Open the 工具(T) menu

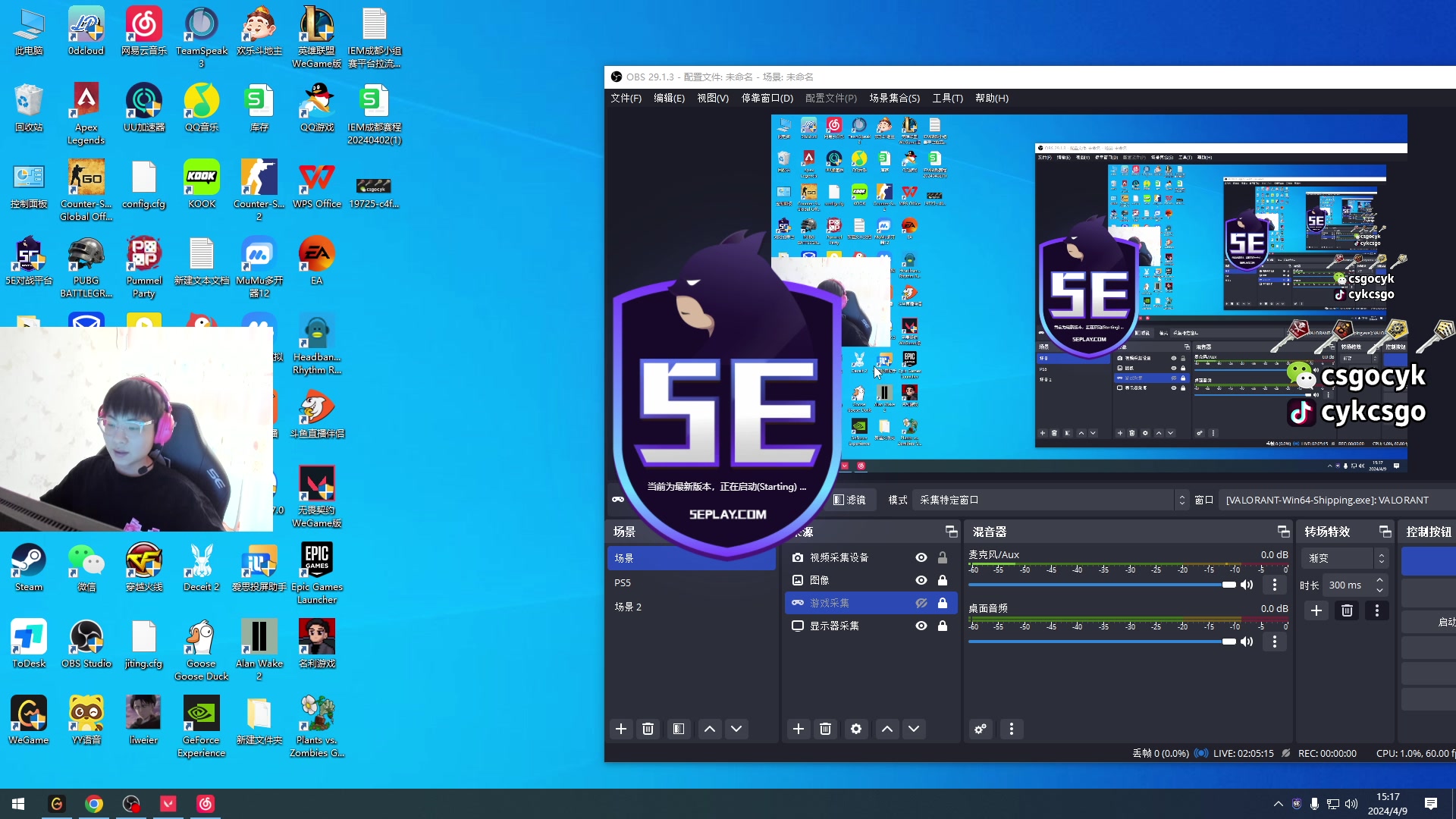click(x=947, y=98)
